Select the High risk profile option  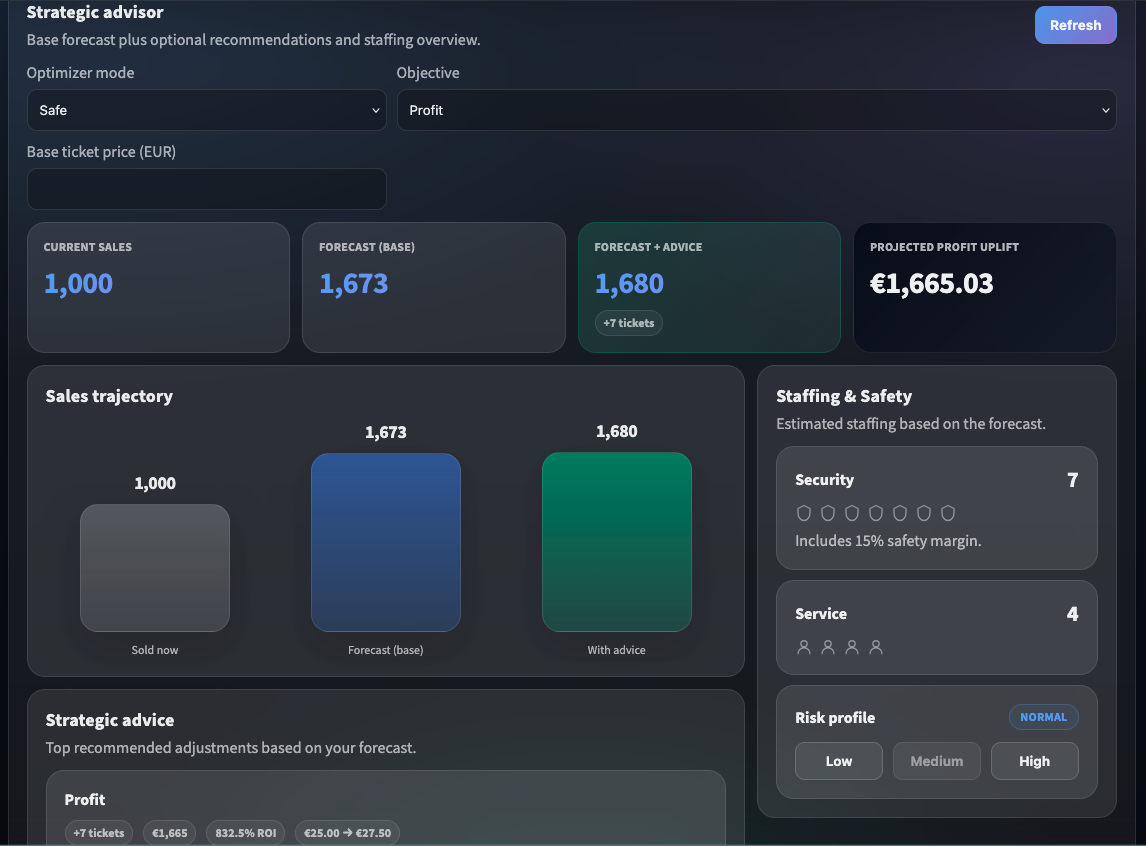click(1034, 761)
